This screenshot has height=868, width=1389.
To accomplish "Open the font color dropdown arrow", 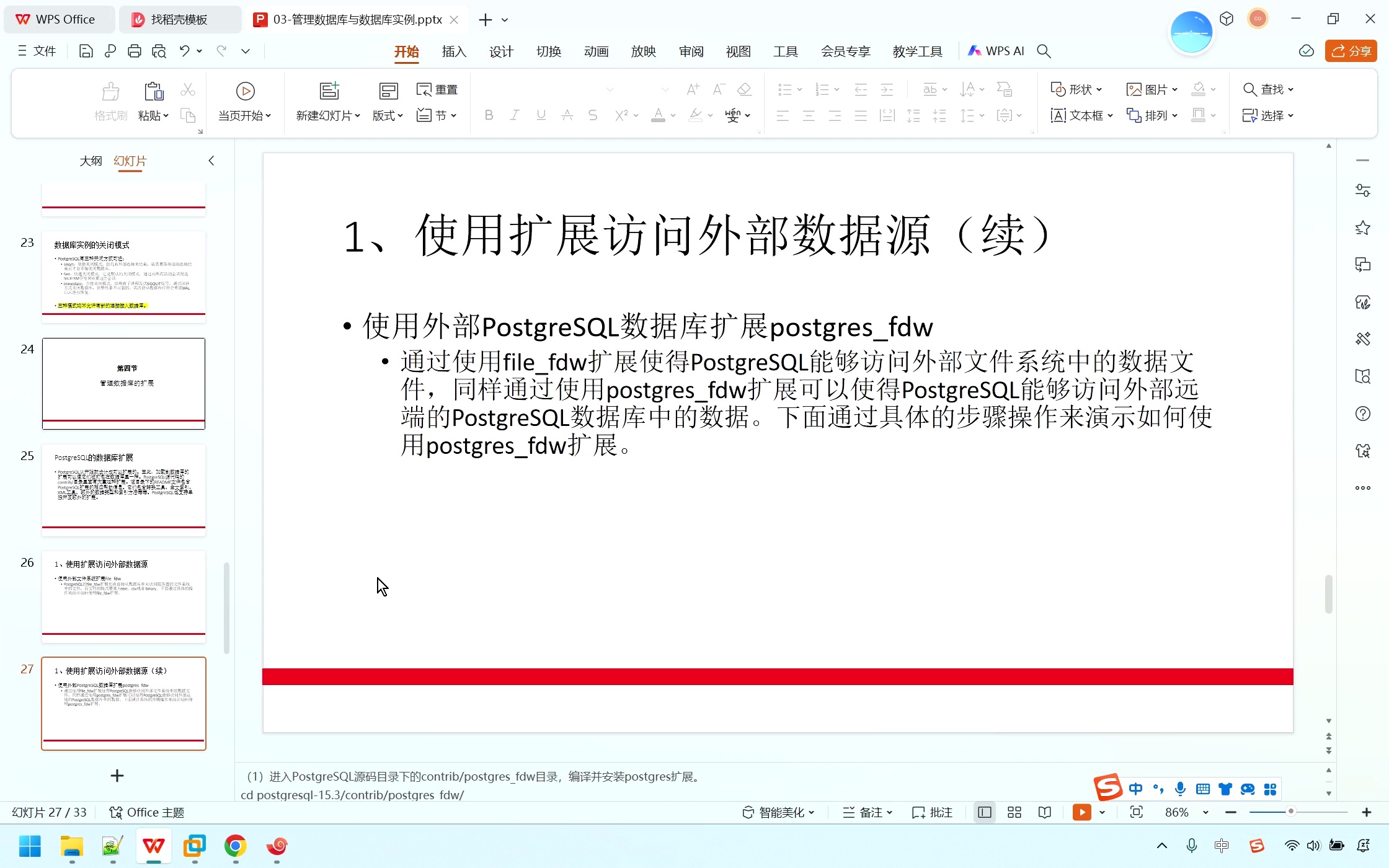I will point(672,115).
